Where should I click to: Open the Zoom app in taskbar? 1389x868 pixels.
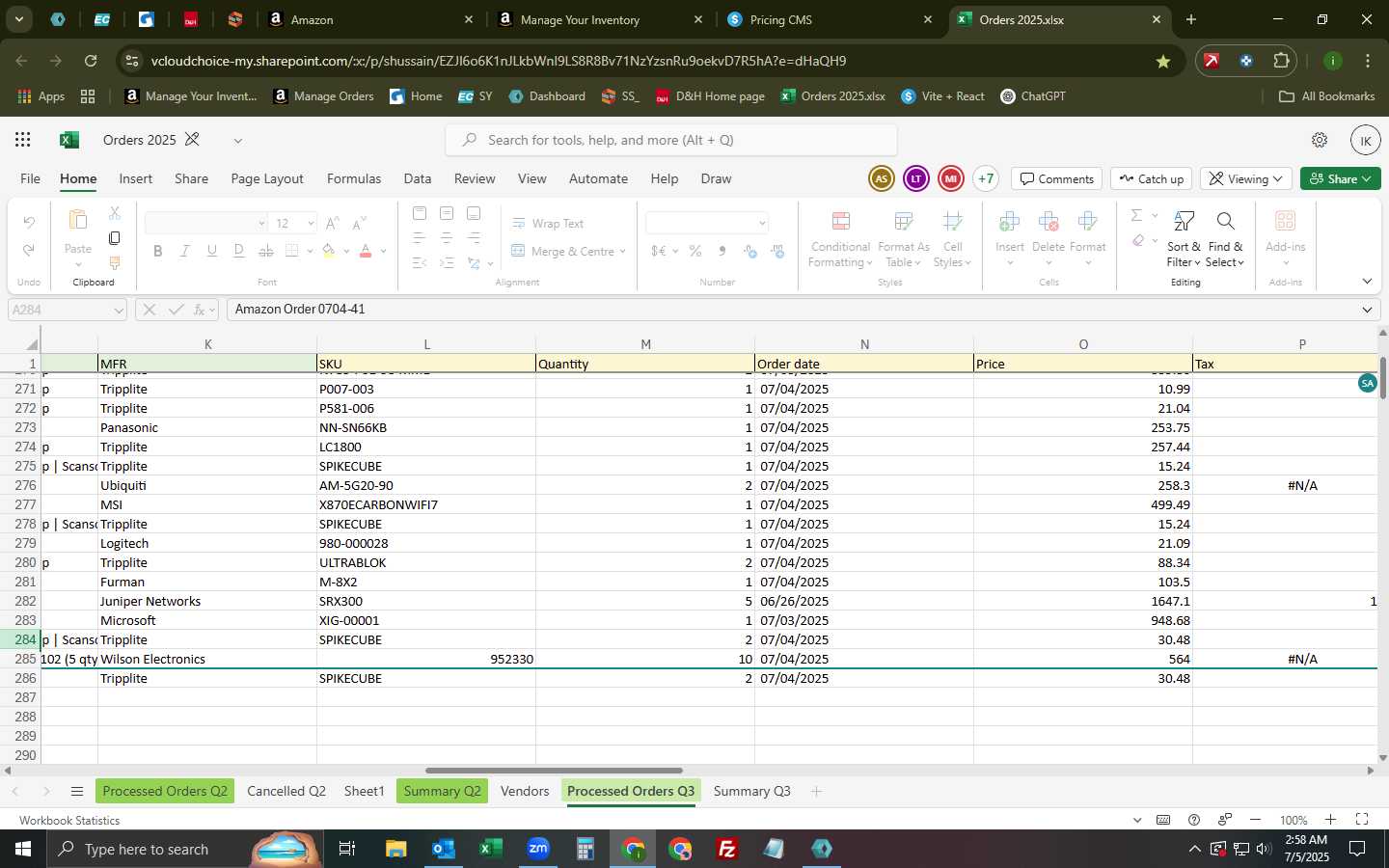pos(538,849)
